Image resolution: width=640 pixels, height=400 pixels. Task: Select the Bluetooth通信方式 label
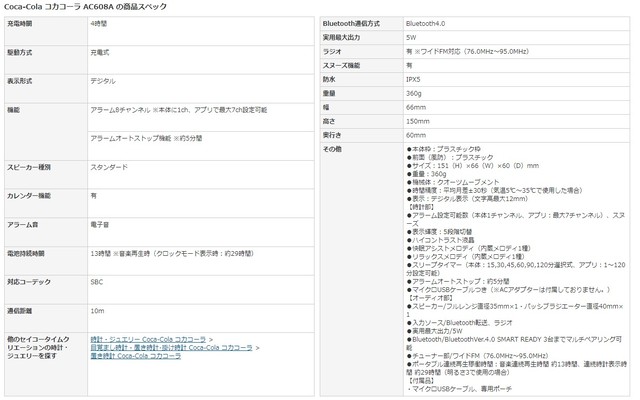[351, 24]
